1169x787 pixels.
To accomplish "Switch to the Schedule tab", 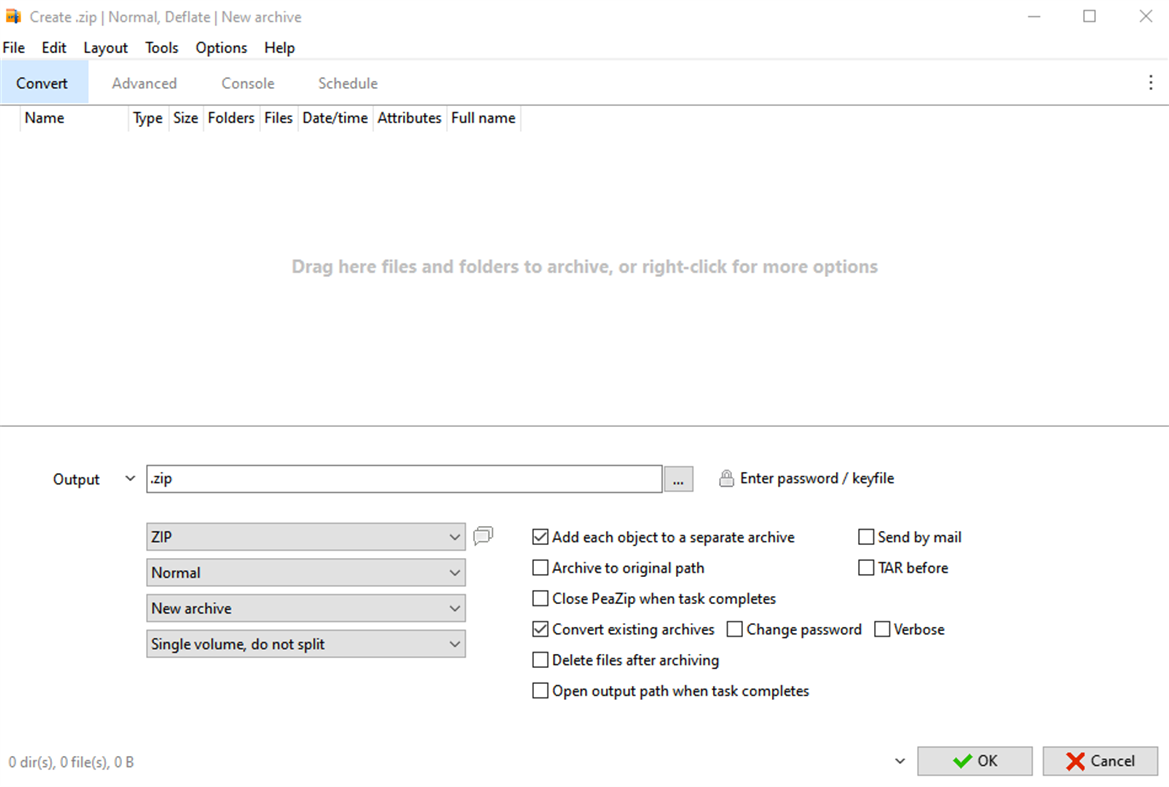I will point(348,83).
